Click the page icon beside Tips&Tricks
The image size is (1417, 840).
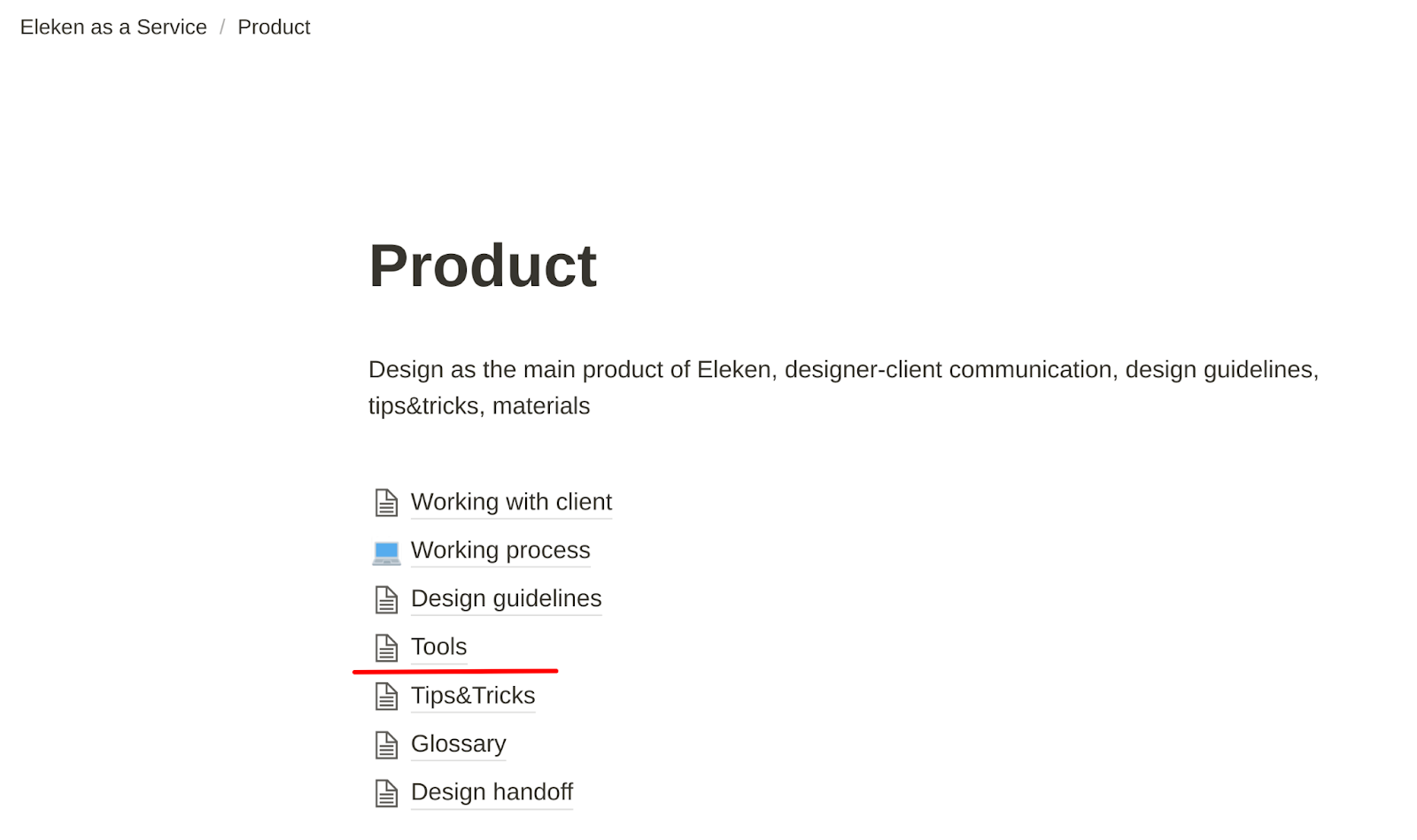(x=386, y=697)
